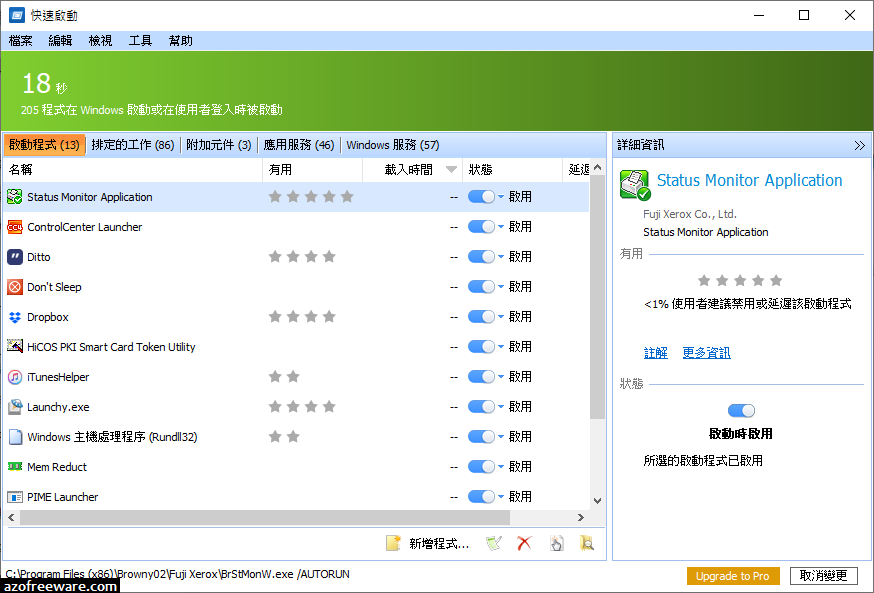Click the red X delete icon
The height and width of the screenshot is (593, 874).
coord(524,543)
